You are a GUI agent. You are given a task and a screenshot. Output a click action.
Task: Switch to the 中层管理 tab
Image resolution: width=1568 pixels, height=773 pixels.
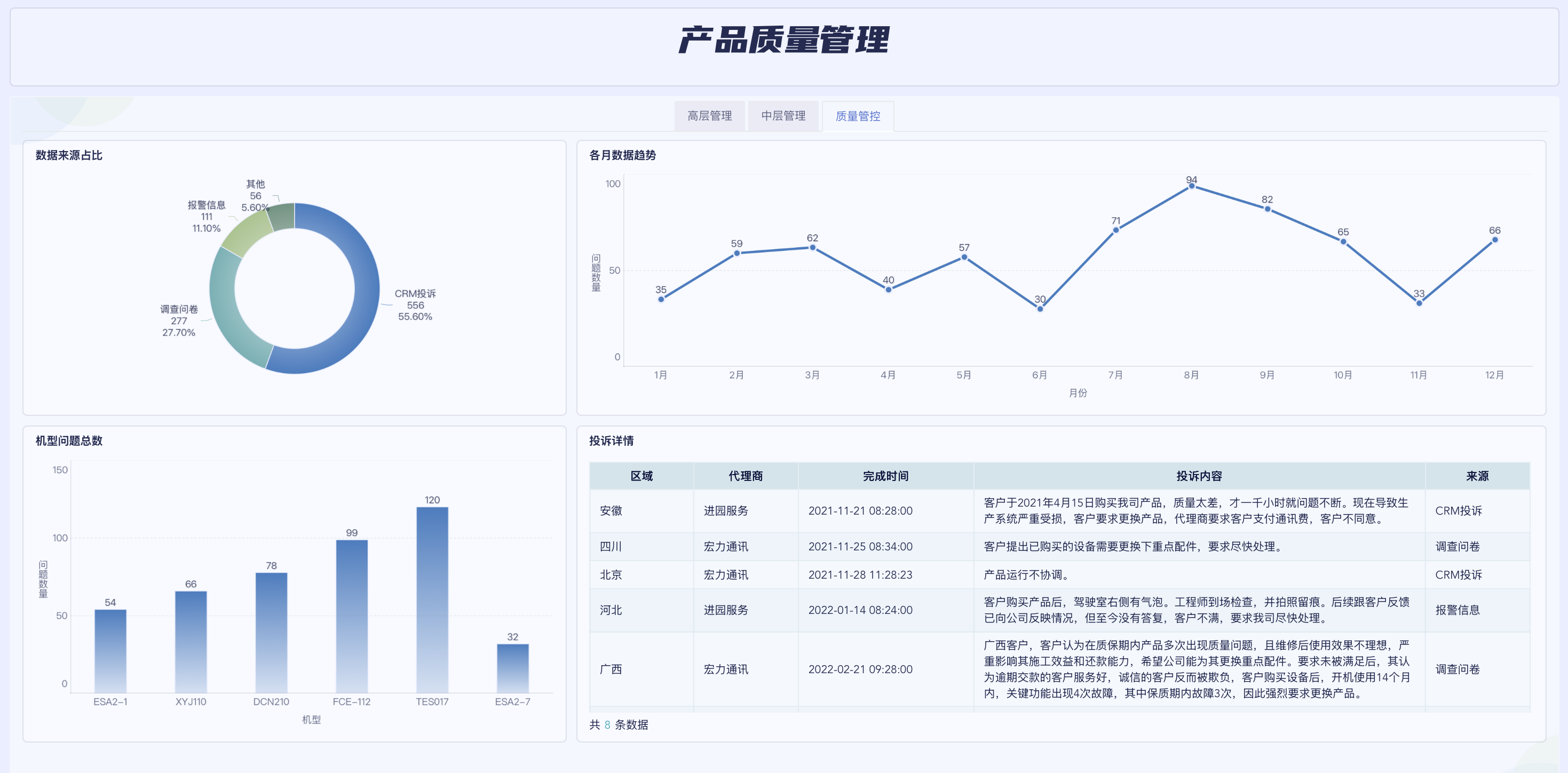pos(784,116)
